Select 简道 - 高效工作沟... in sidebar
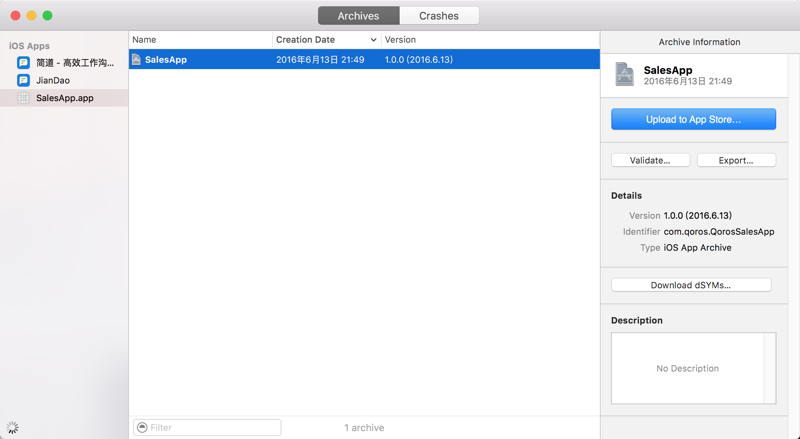 click(x=75, y=63)
